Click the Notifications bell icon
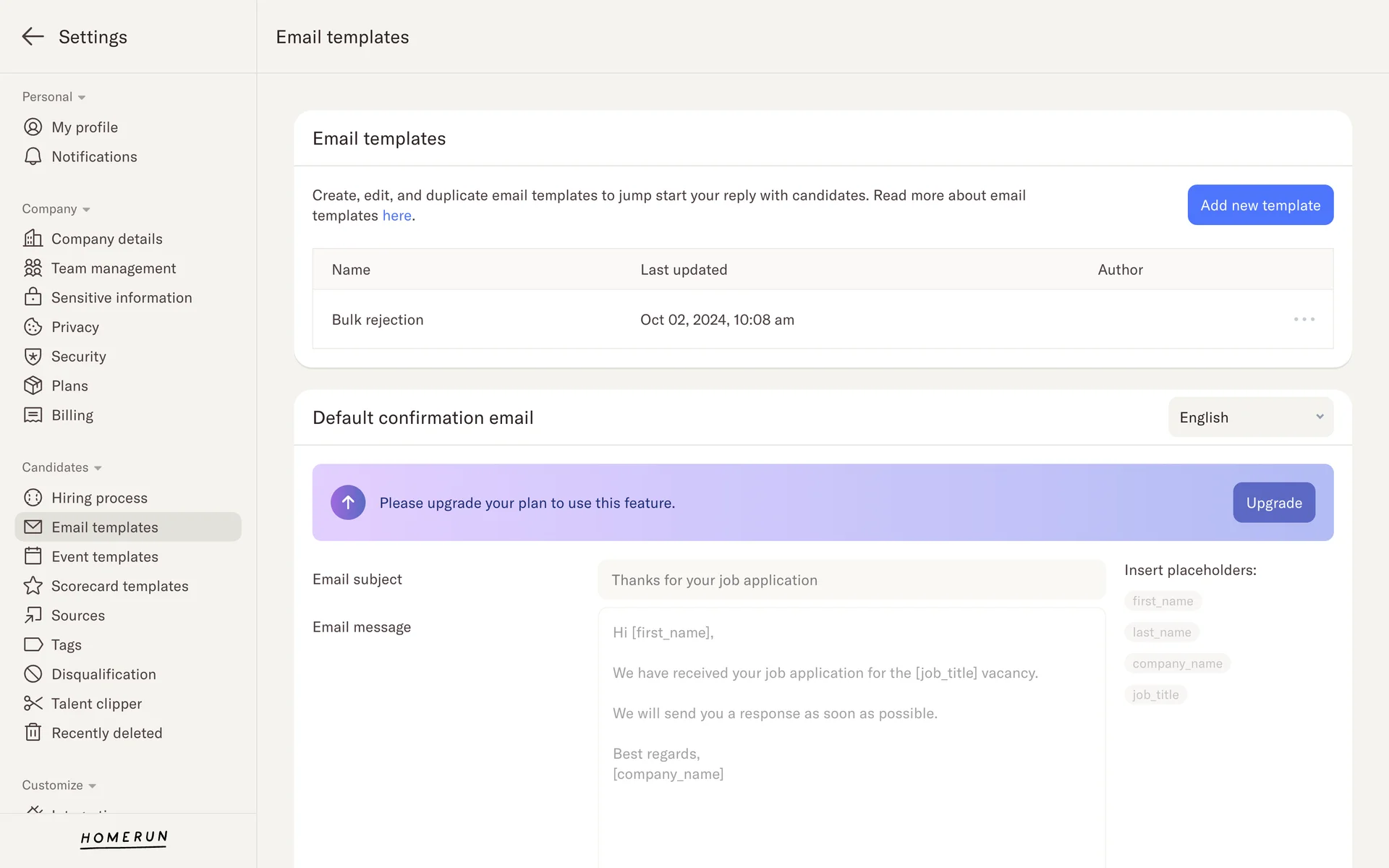This screenshot has height=868, width=1389. (33, 157)
